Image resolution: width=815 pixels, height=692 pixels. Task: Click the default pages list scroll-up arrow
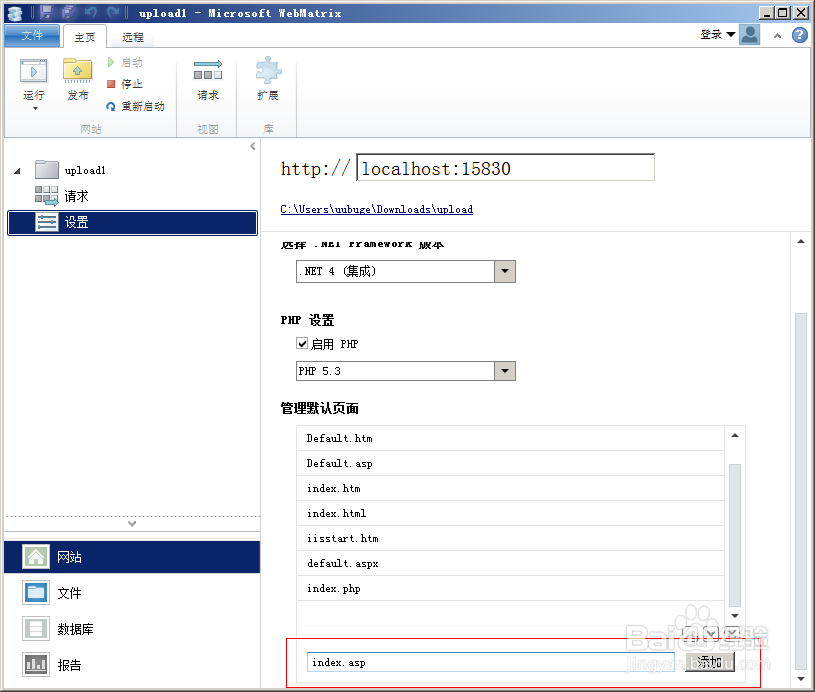[x=735, y=436]
